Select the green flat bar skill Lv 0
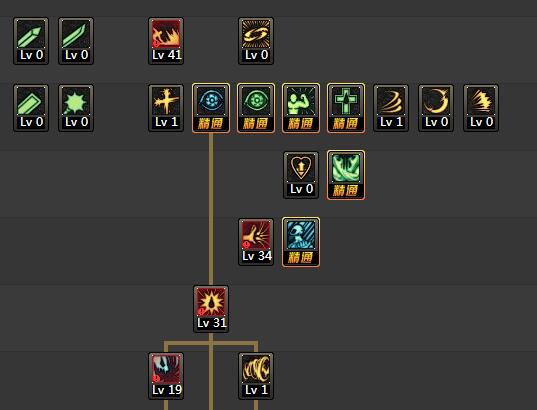 pyautogui.click(x=31, y=108)
